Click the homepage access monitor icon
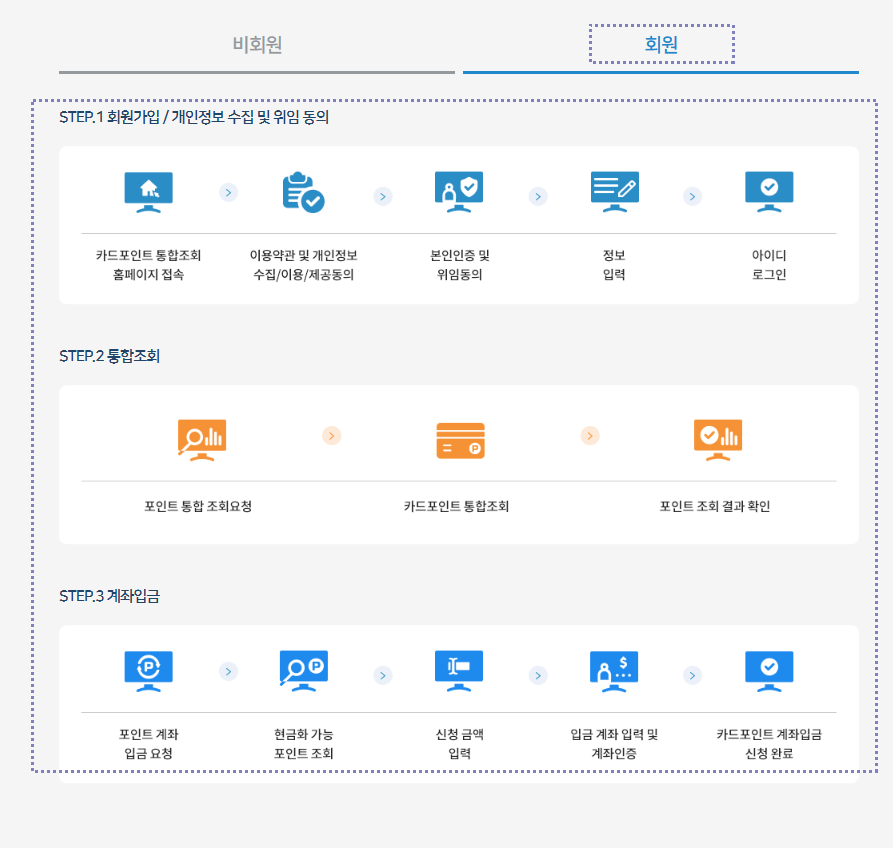 click(x=149, y=192)
